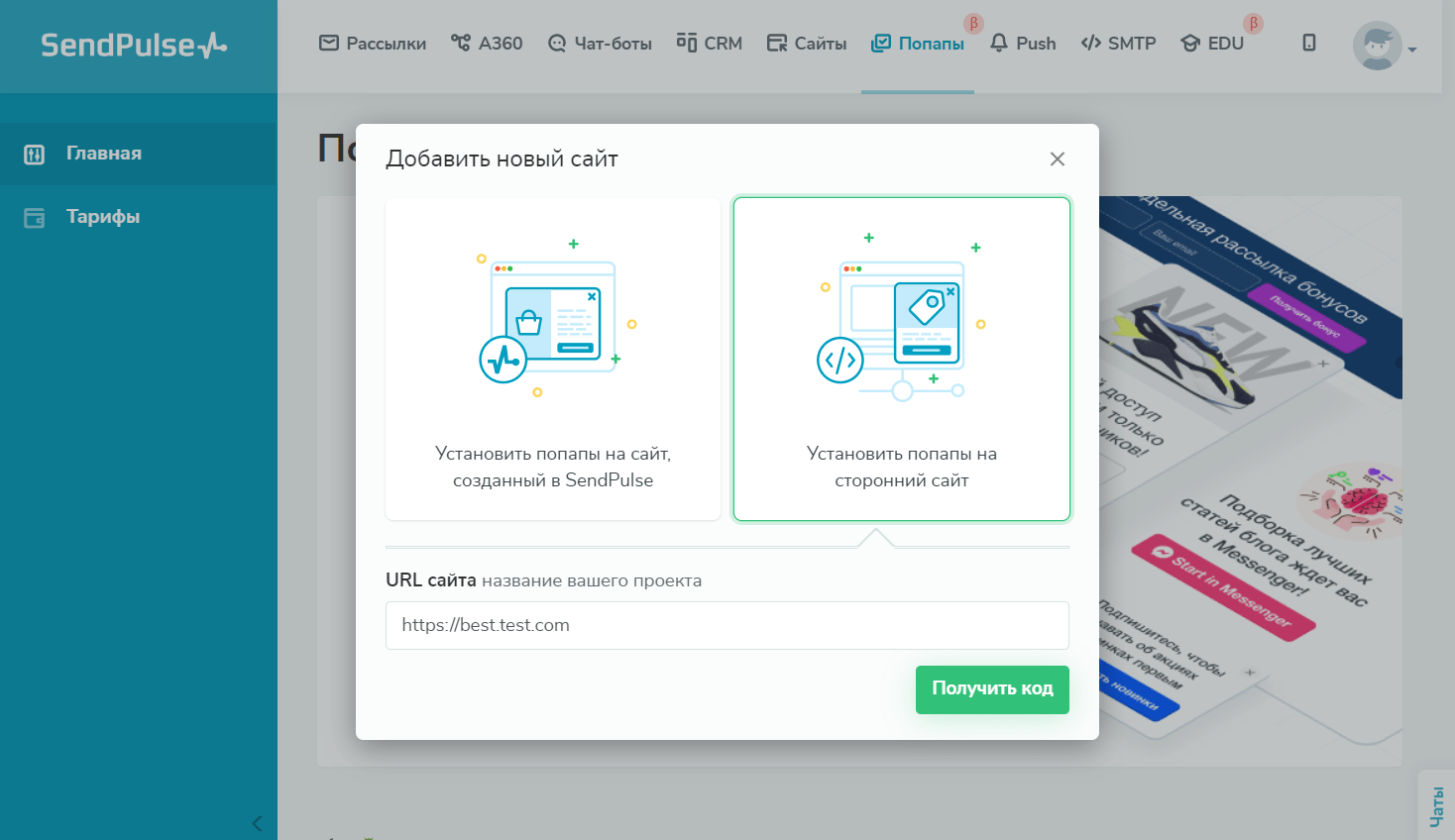Image resolution: width=1455 pixels, height=840 pixels.
Task: Open the user avatar profile menu
Action: (x=1378, y=46)
